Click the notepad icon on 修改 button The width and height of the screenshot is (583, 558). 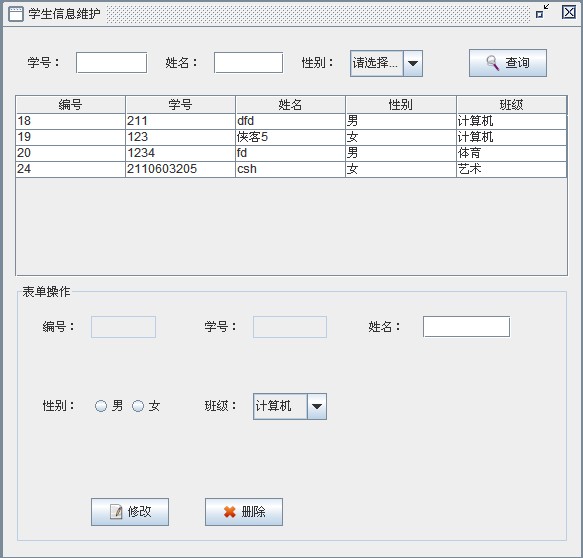click(116, 512)
